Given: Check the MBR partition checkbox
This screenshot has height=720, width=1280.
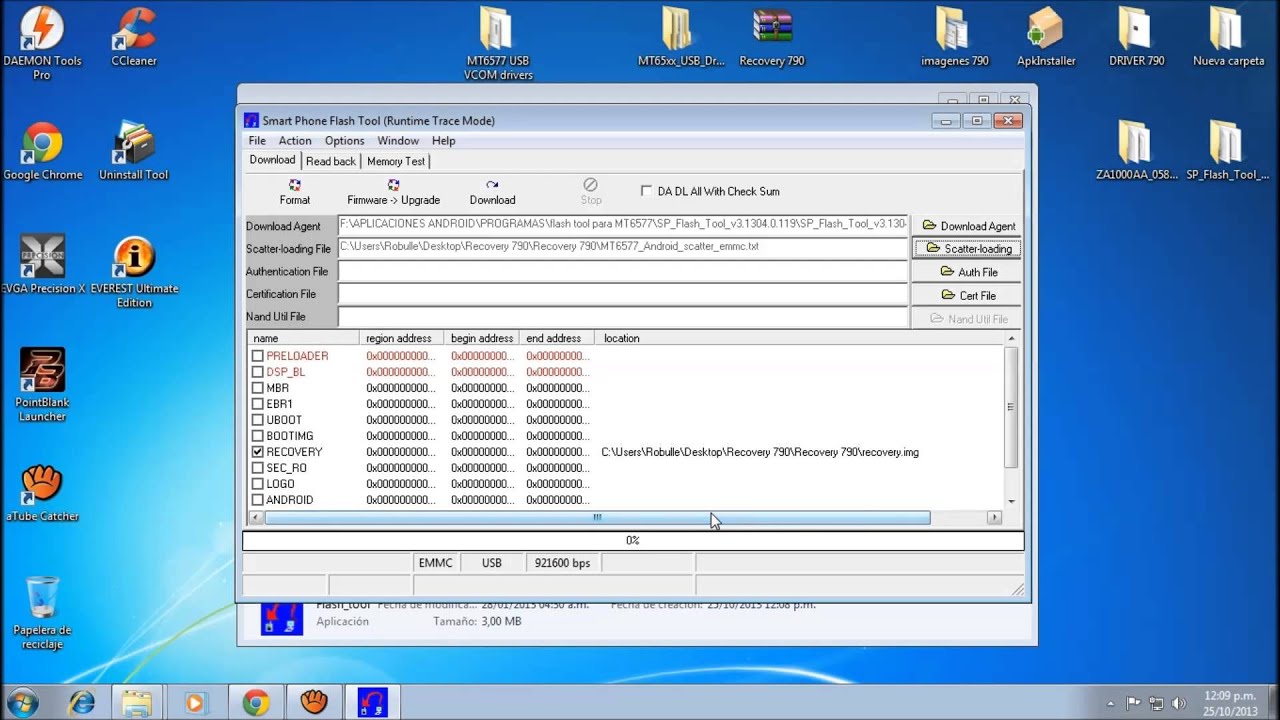Looking at the screenshot, I should point(258,388).
